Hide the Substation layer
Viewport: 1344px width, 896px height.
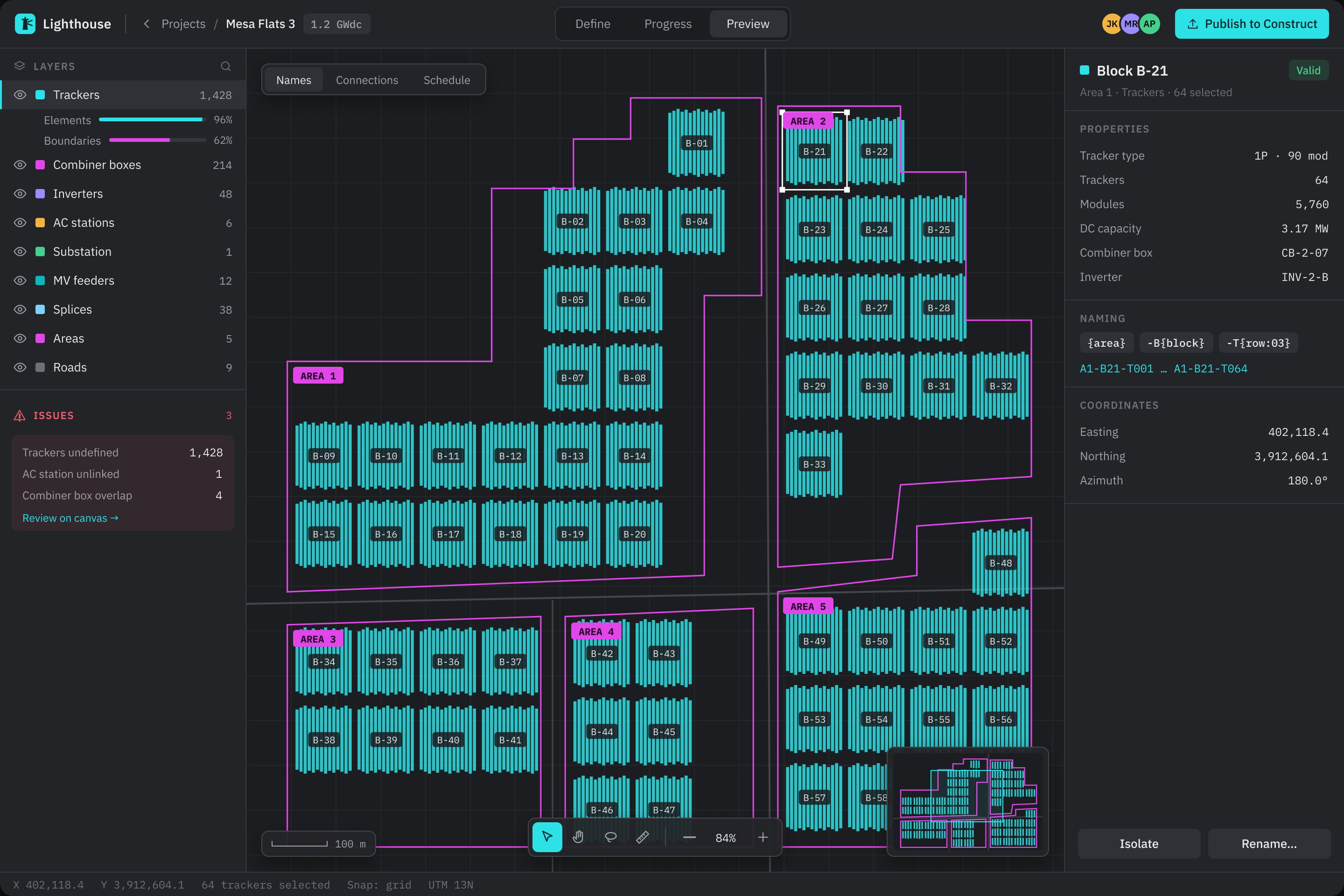pyautogui.click(x=20, y=252)
